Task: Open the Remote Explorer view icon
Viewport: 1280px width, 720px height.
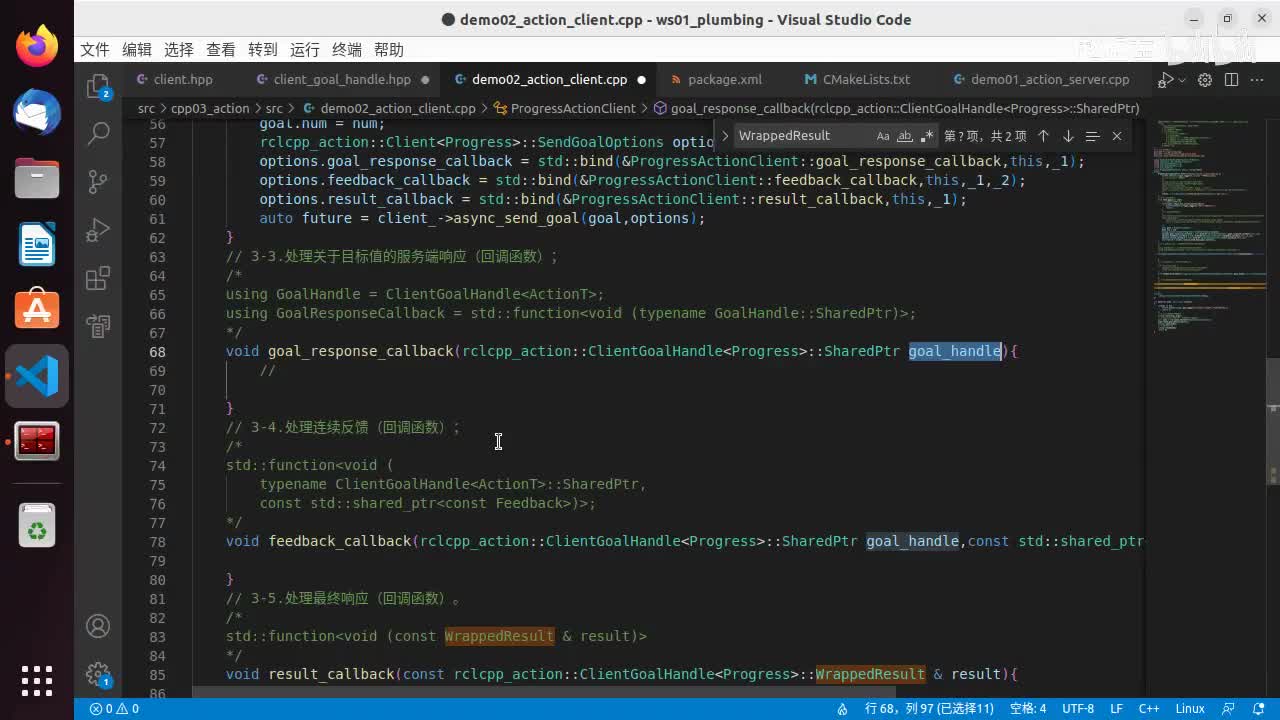Action: click(x=98, y=326)
